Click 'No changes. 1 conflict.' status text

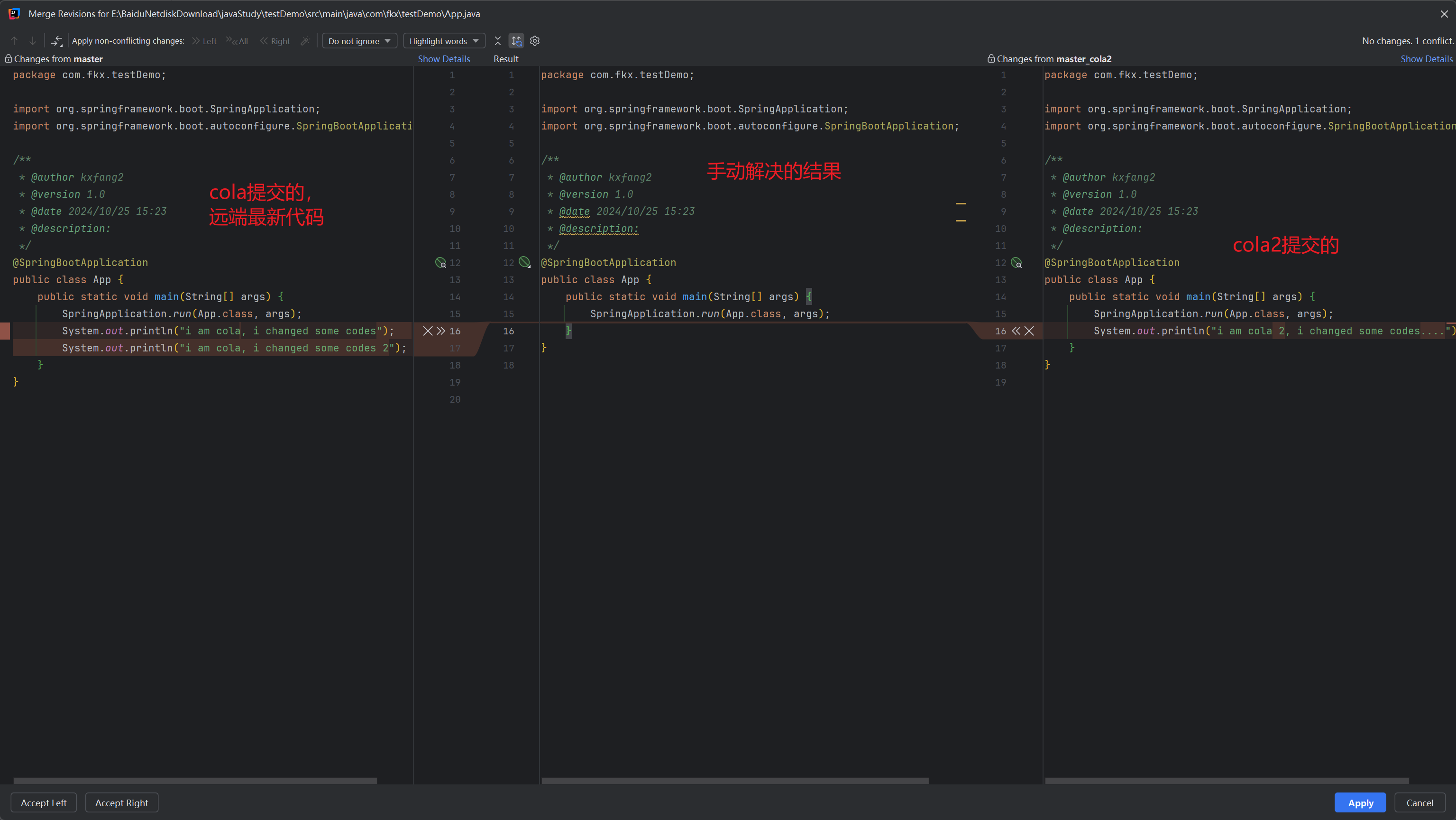(x=1407, y=41)
